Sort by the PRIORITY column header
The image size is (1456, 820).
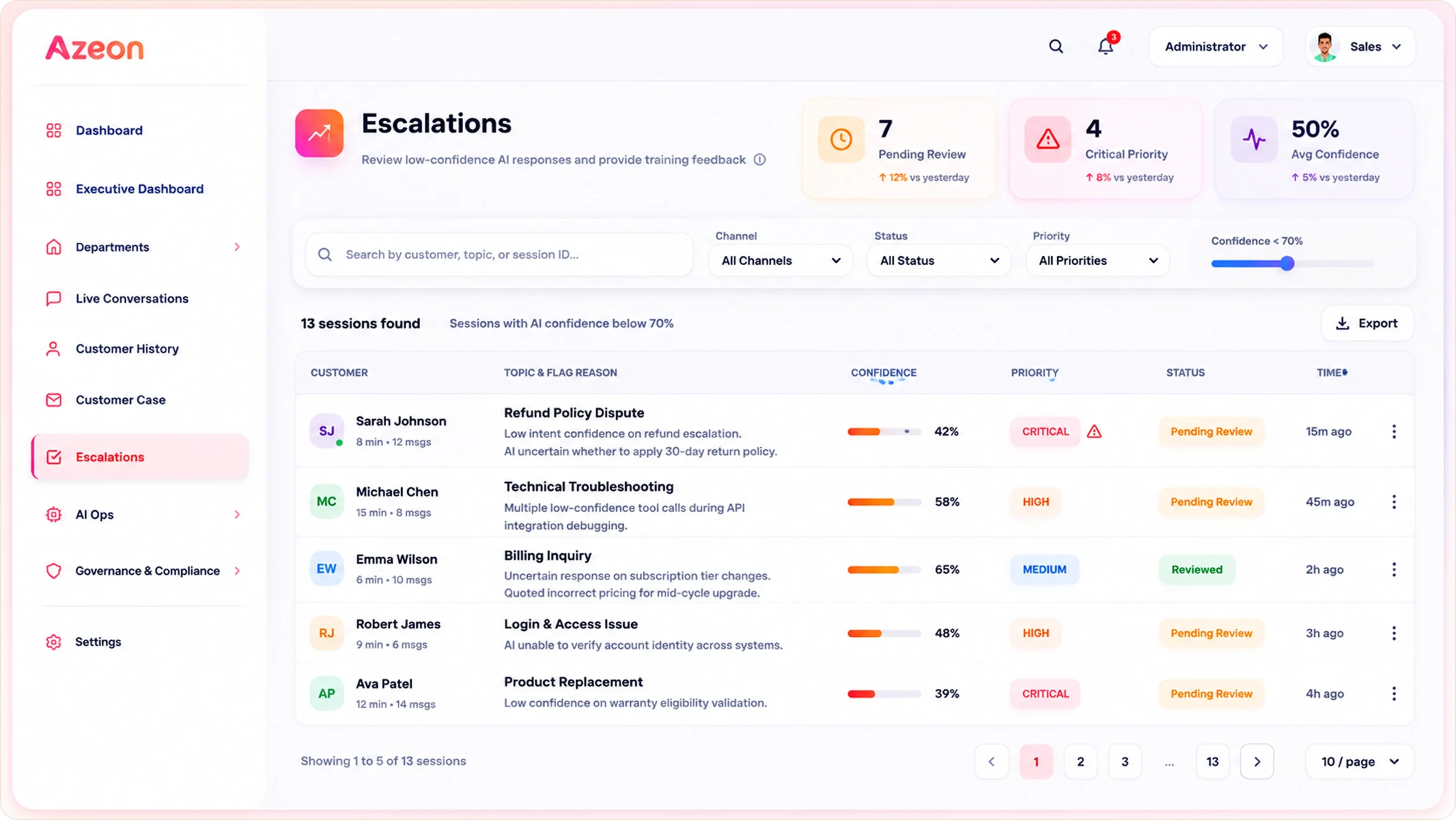(1035, 373)
